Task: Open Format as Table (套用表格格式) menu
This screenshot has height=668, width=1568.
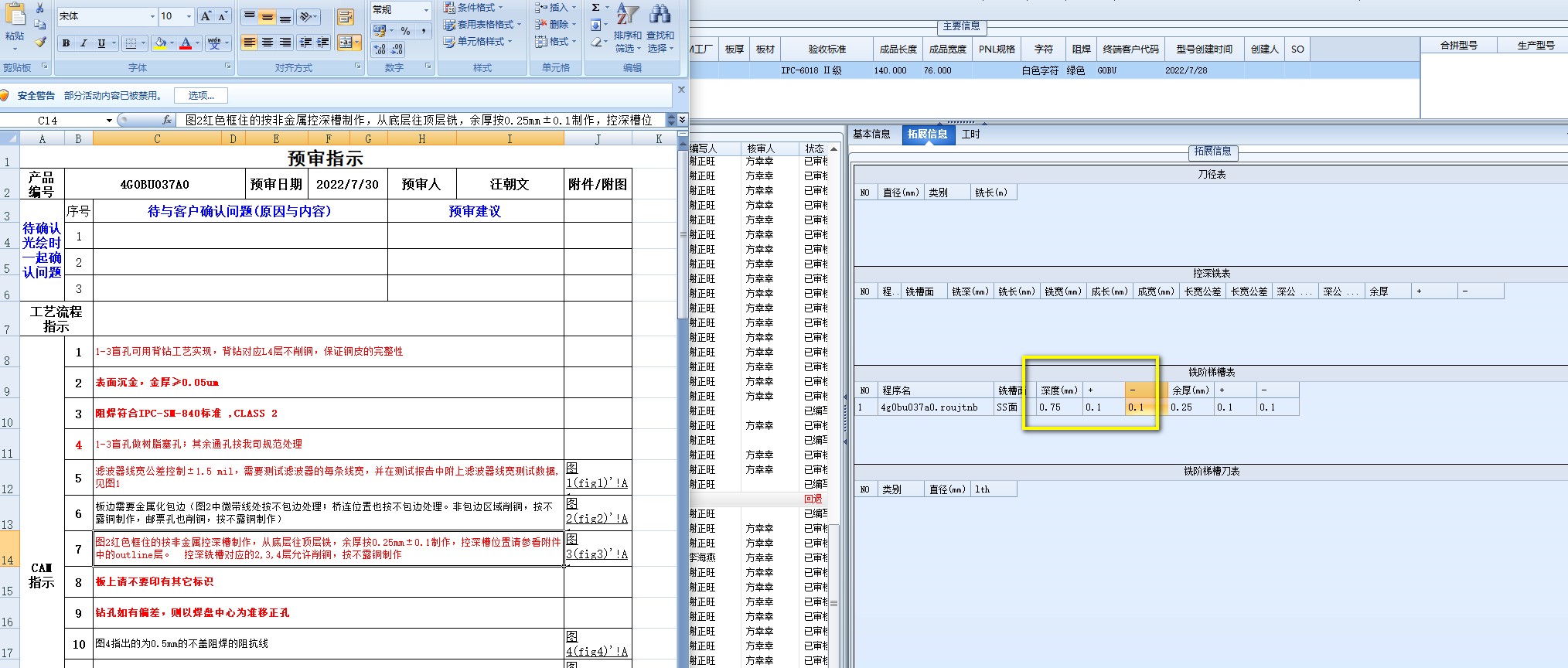Action: pos(482,25)
